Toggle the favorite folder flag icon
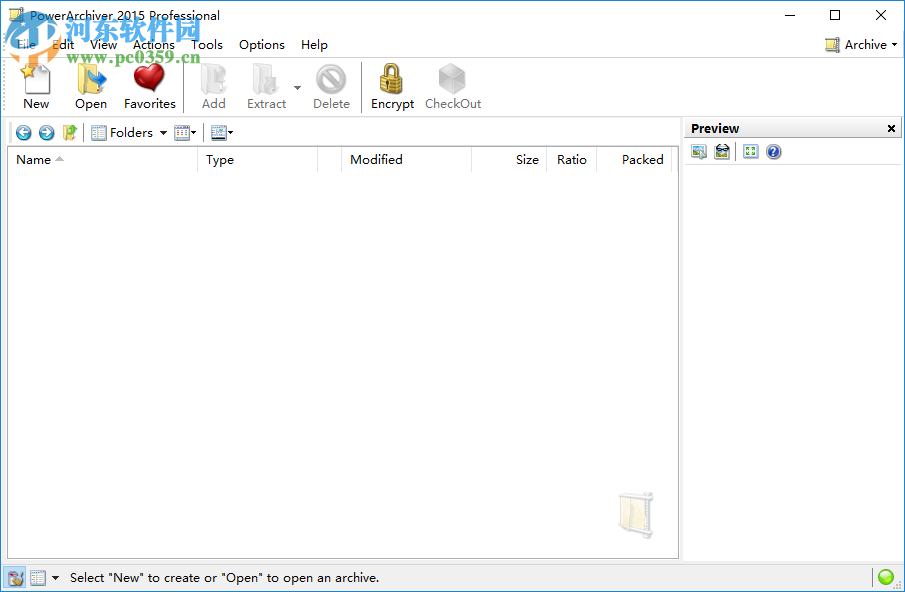This screenshot has width=905, height=592. [x=70, y=132]
